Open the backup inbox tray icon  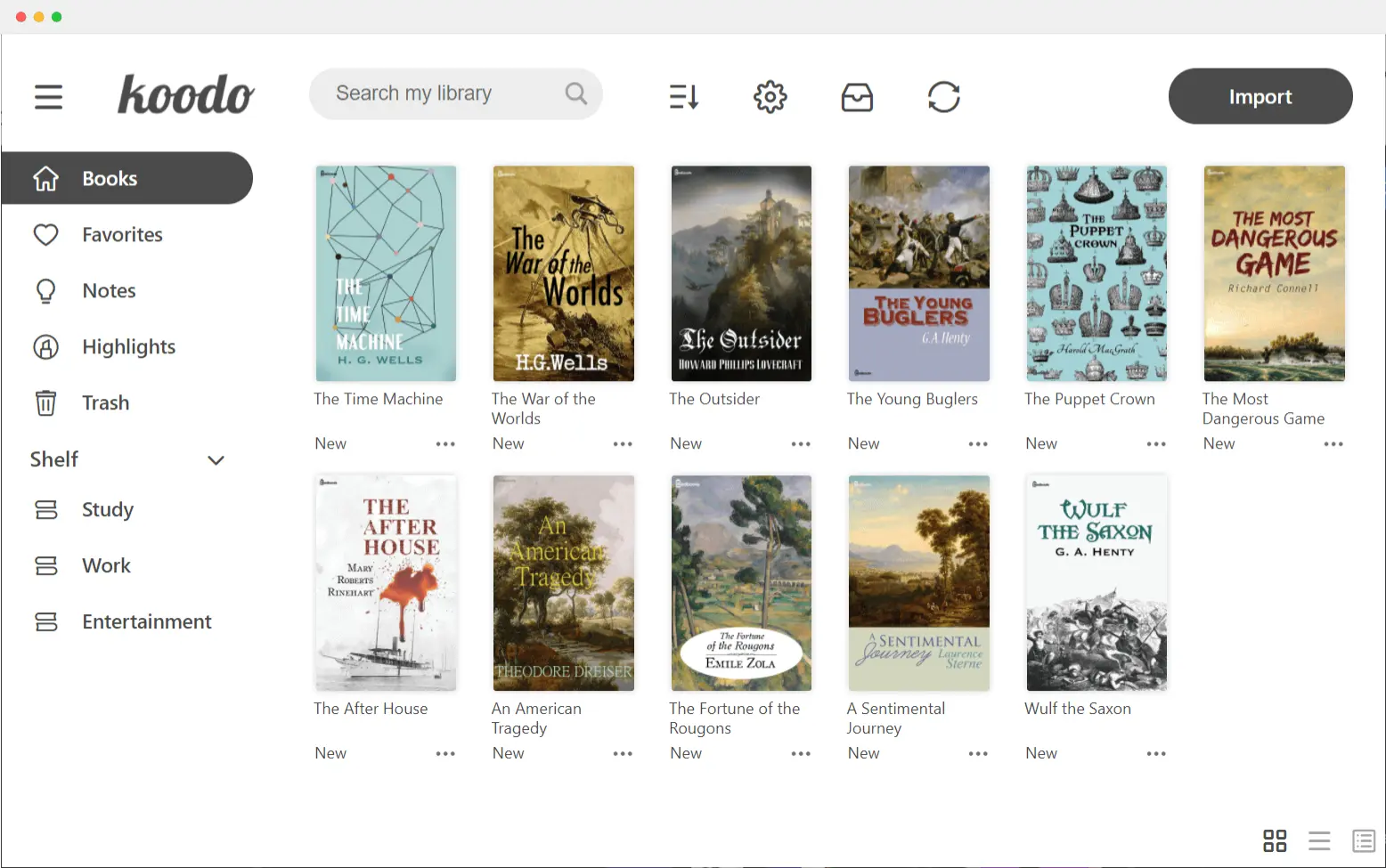(857, 97)
